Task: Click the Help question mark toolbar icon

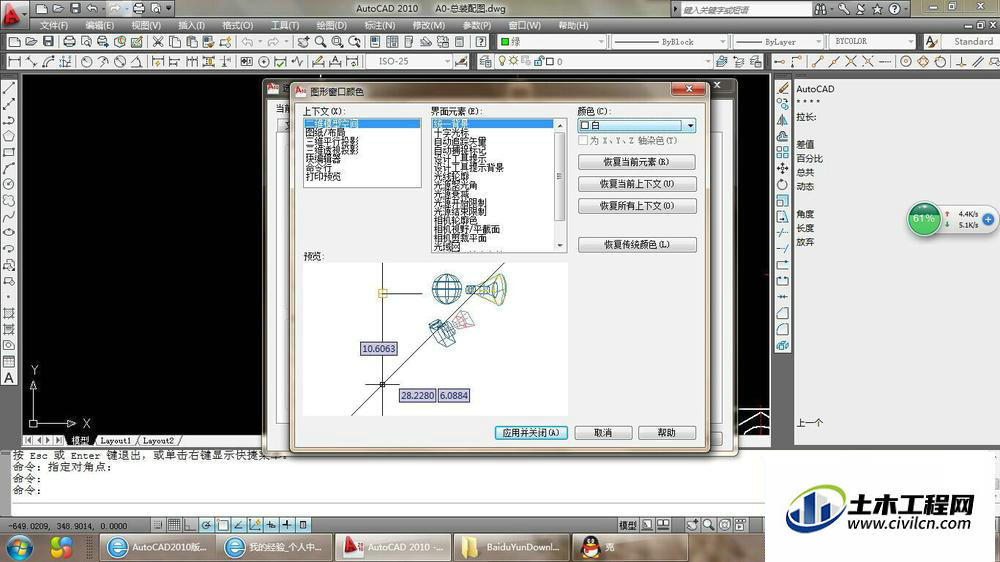Action: [x=481, y=41]
